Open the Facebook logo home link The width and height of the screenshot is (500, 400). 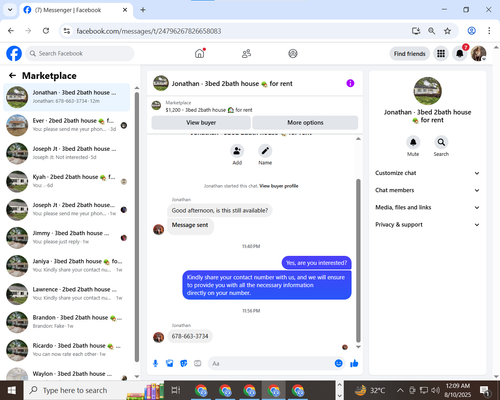14,53
